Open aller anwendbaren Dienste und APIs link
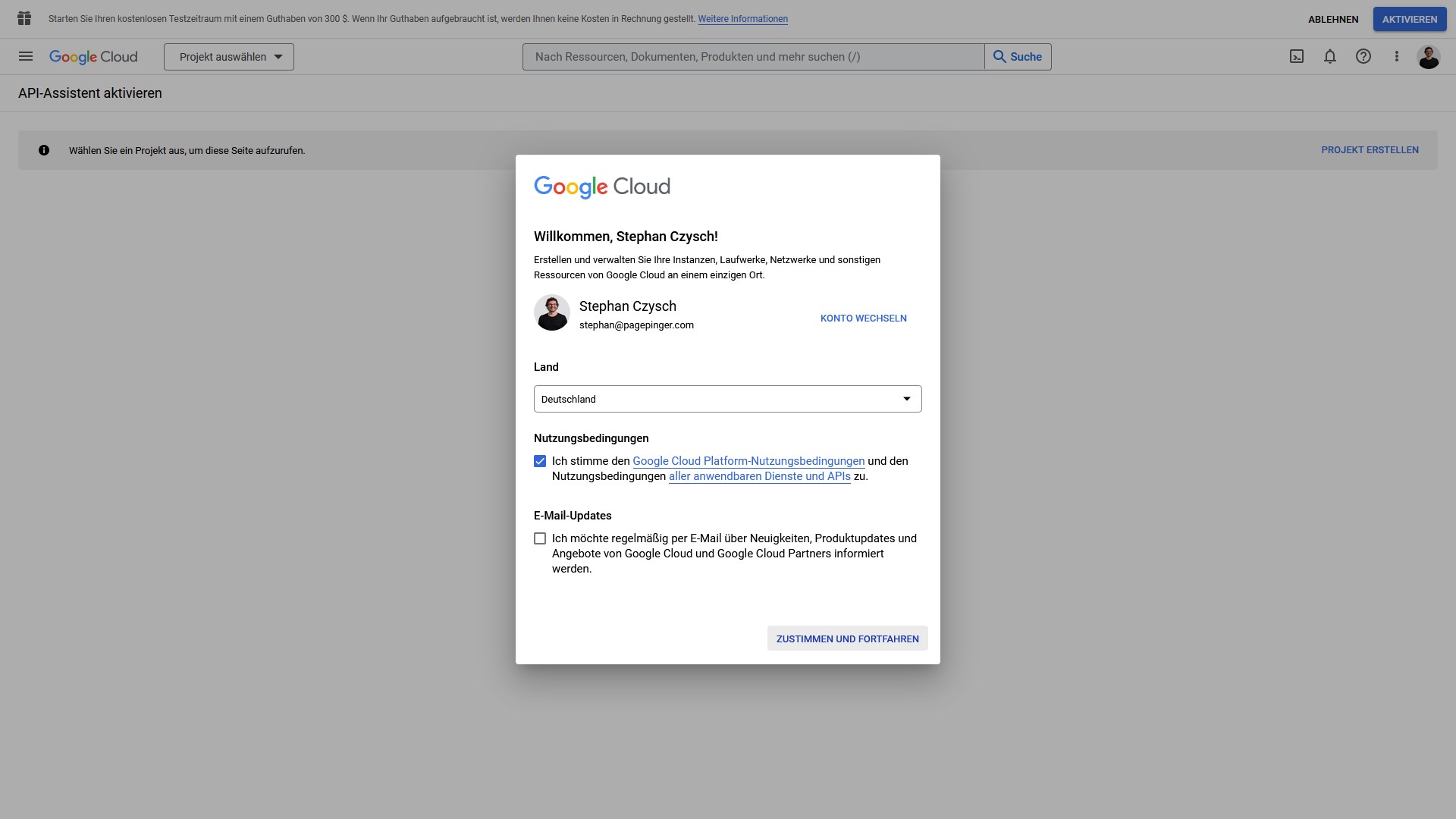The width and height of the screenshot is (1456, 819). [x=760, y=476]
